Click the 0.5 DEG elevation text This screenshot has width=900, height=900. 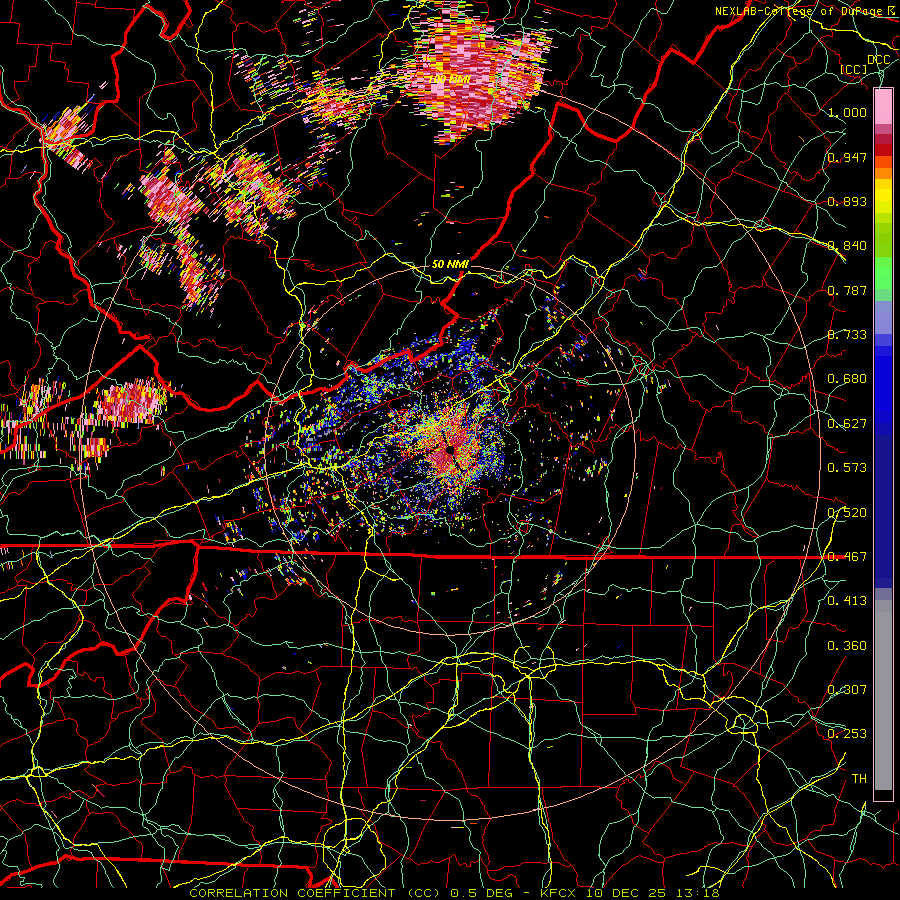point(481,893)
